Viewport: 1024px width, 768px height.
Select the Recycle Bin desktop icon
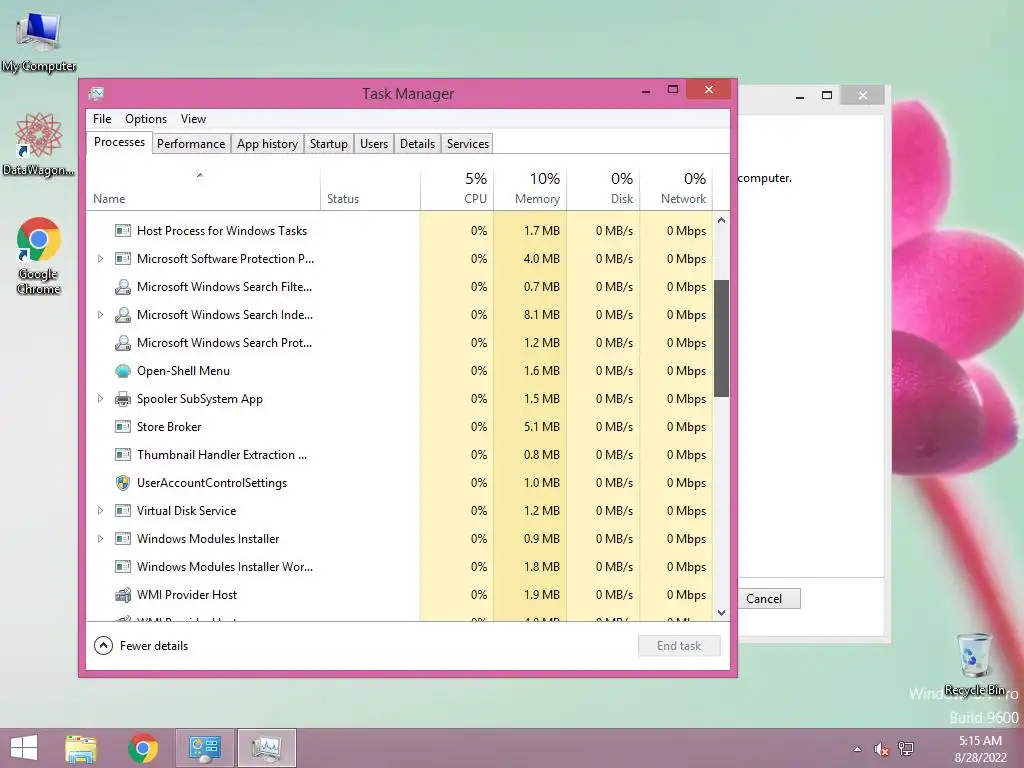(x=974, y=664)
